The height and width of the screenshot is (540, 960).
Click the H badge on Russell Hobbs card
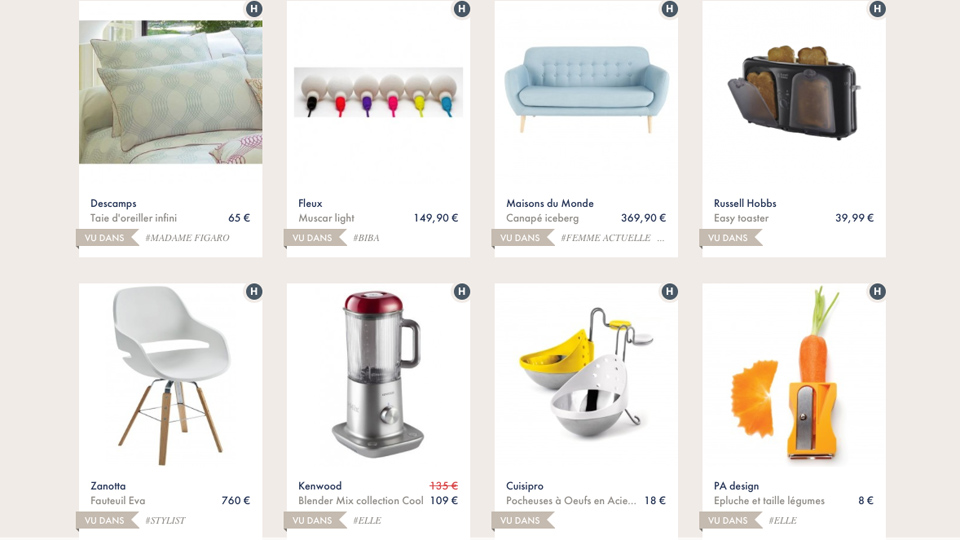tap(877, 9)
